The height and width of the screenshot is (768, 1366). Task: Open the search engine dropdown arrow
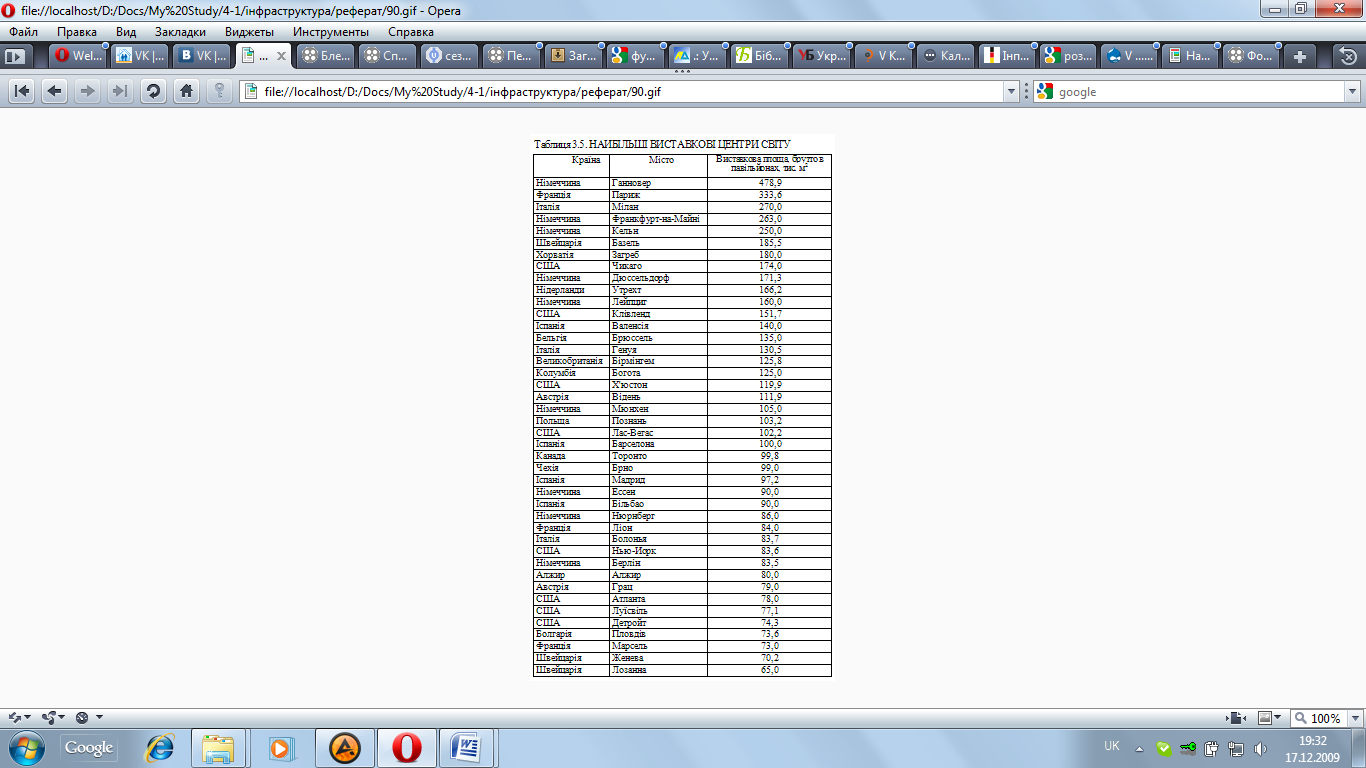click(x=1353, y=92)
